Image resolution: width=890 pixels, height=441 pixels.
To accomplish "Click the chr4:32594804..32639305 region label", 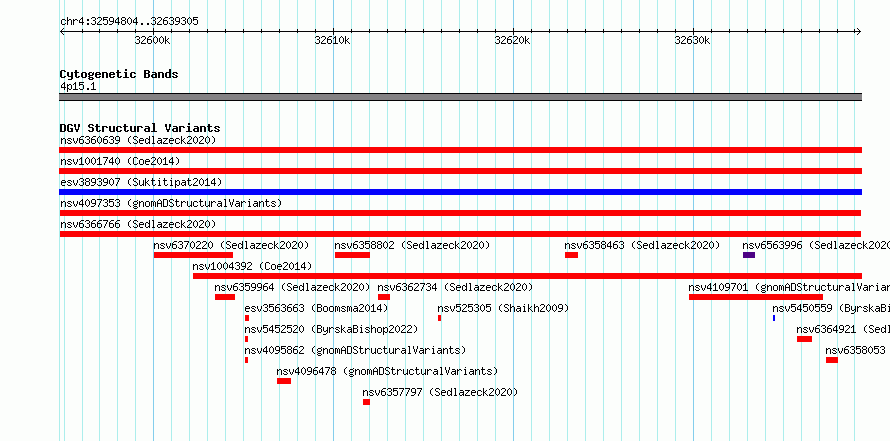I will coord(129,22).
